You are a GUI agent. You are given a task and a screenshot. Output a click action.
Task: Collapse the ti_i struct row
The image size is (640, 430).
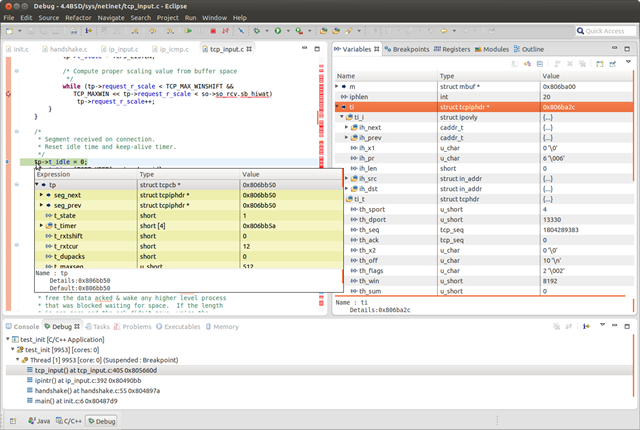click(x=342, y=117)
